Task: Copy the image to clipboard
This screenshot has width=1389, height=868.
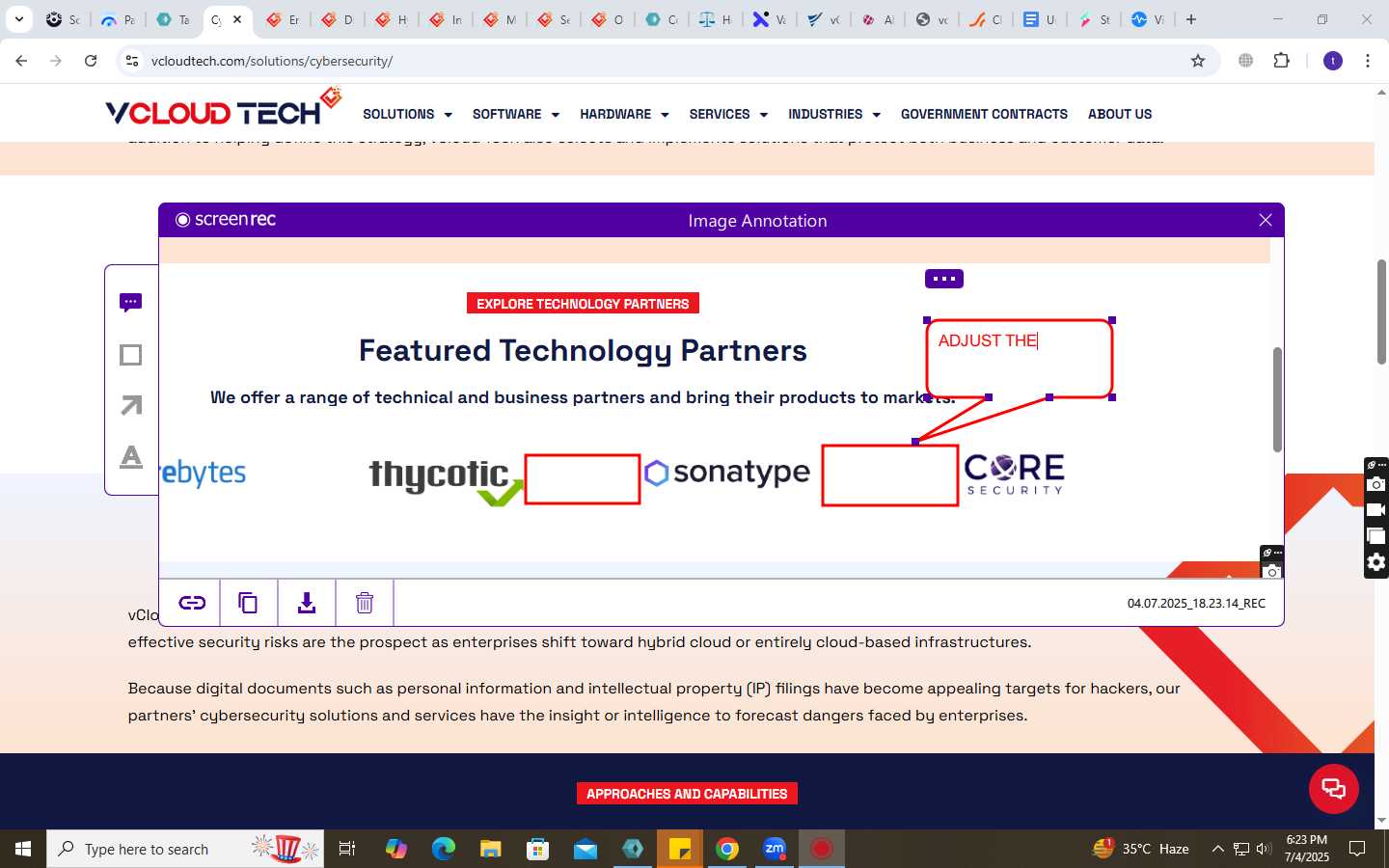Action: 248,603
